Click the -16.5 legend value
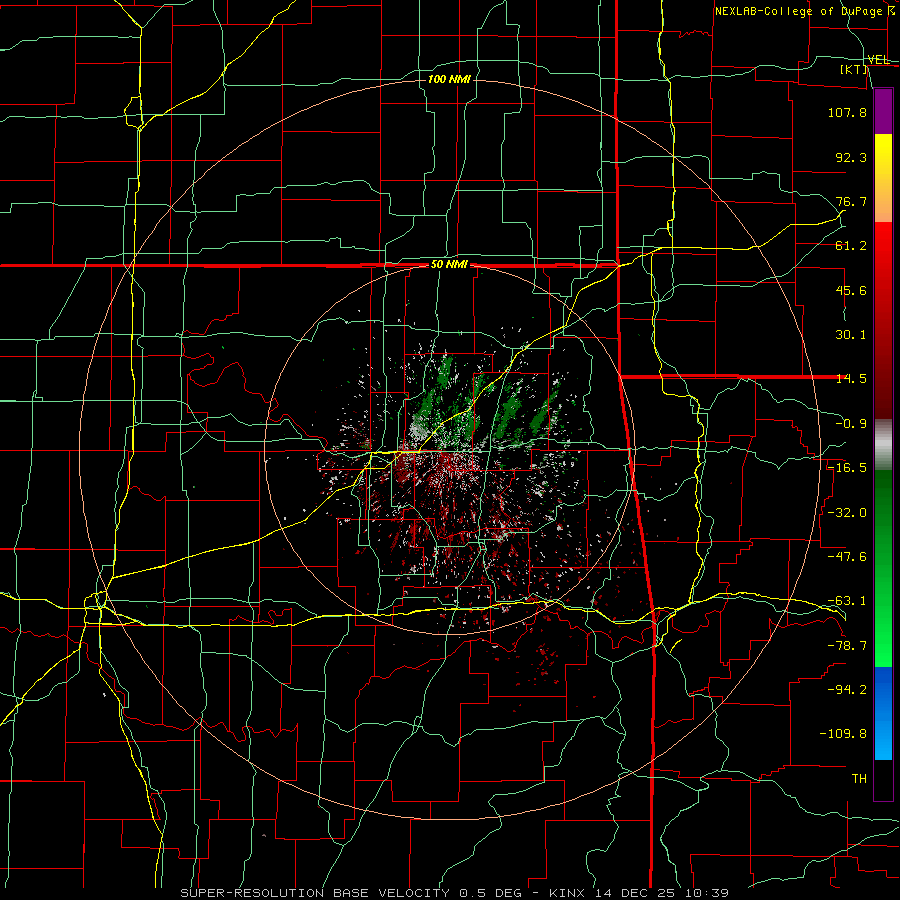Screen dimensions: 900x900 click(847, 468)
